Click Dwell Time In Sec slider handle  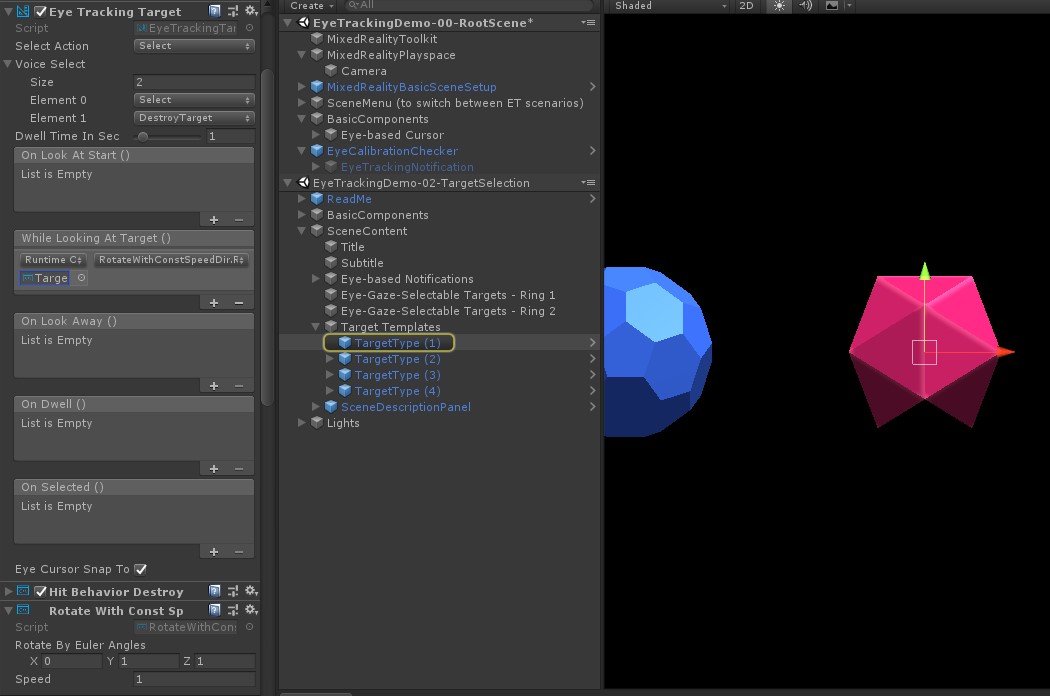143,137
